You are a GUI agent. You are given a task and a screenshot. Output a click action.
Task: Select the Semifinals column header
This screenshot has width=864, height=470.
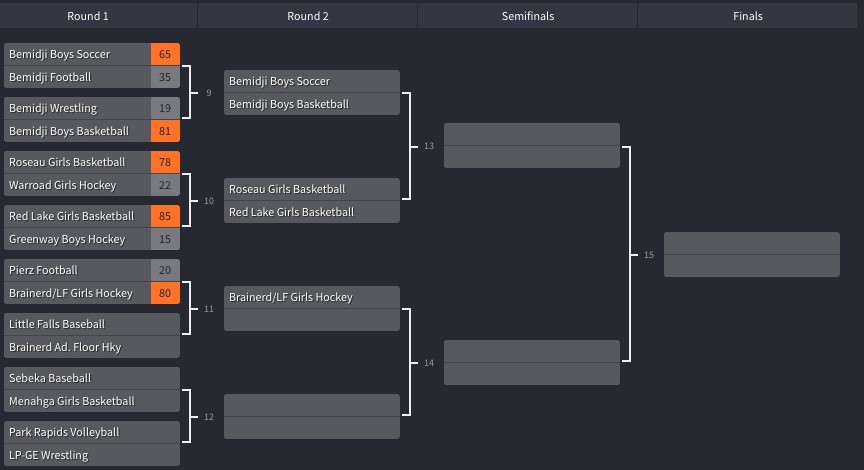pyautogui.click(x=527, y=16)
